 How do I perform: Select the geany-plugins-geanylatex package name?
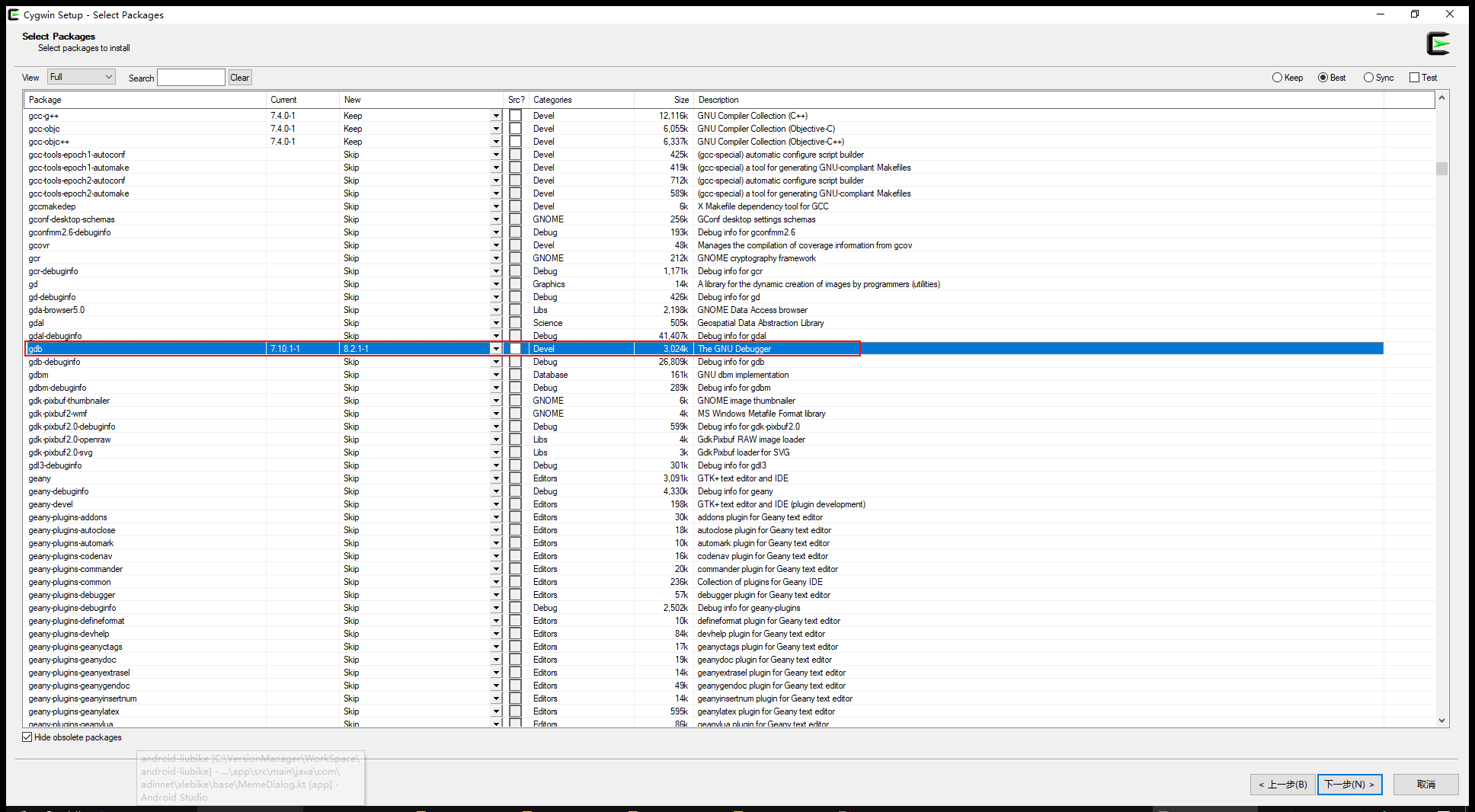(x=74, y=711)
